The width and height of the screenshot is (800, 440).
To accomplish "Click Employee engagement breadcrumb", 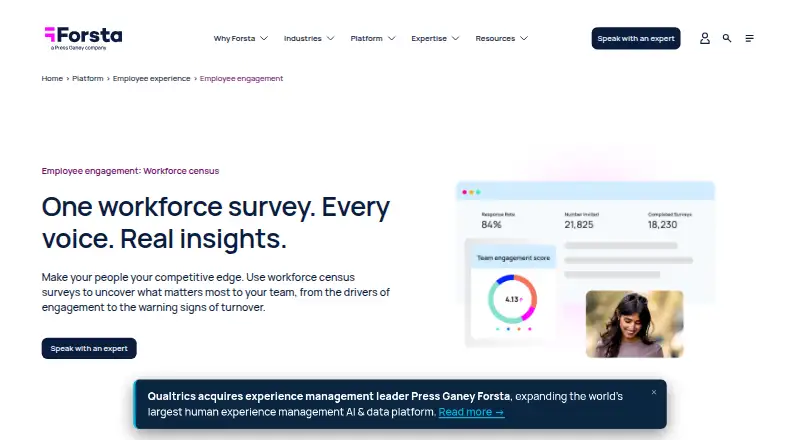I will pyautogui.click(x=241, y=78).
